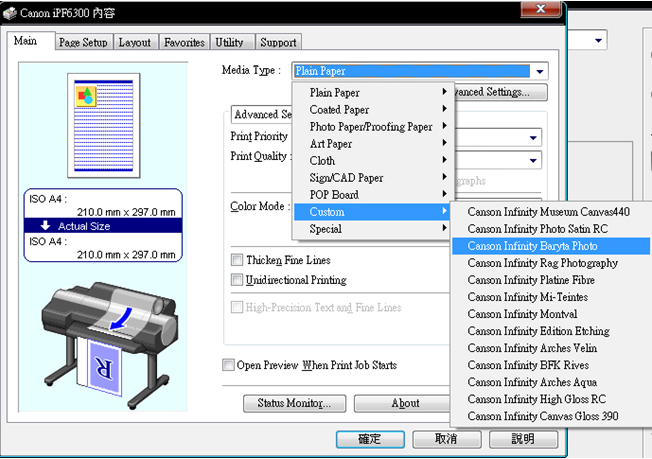Open the Status Monitor button
This screenshot has width=652, height=459.
point(294,403)
